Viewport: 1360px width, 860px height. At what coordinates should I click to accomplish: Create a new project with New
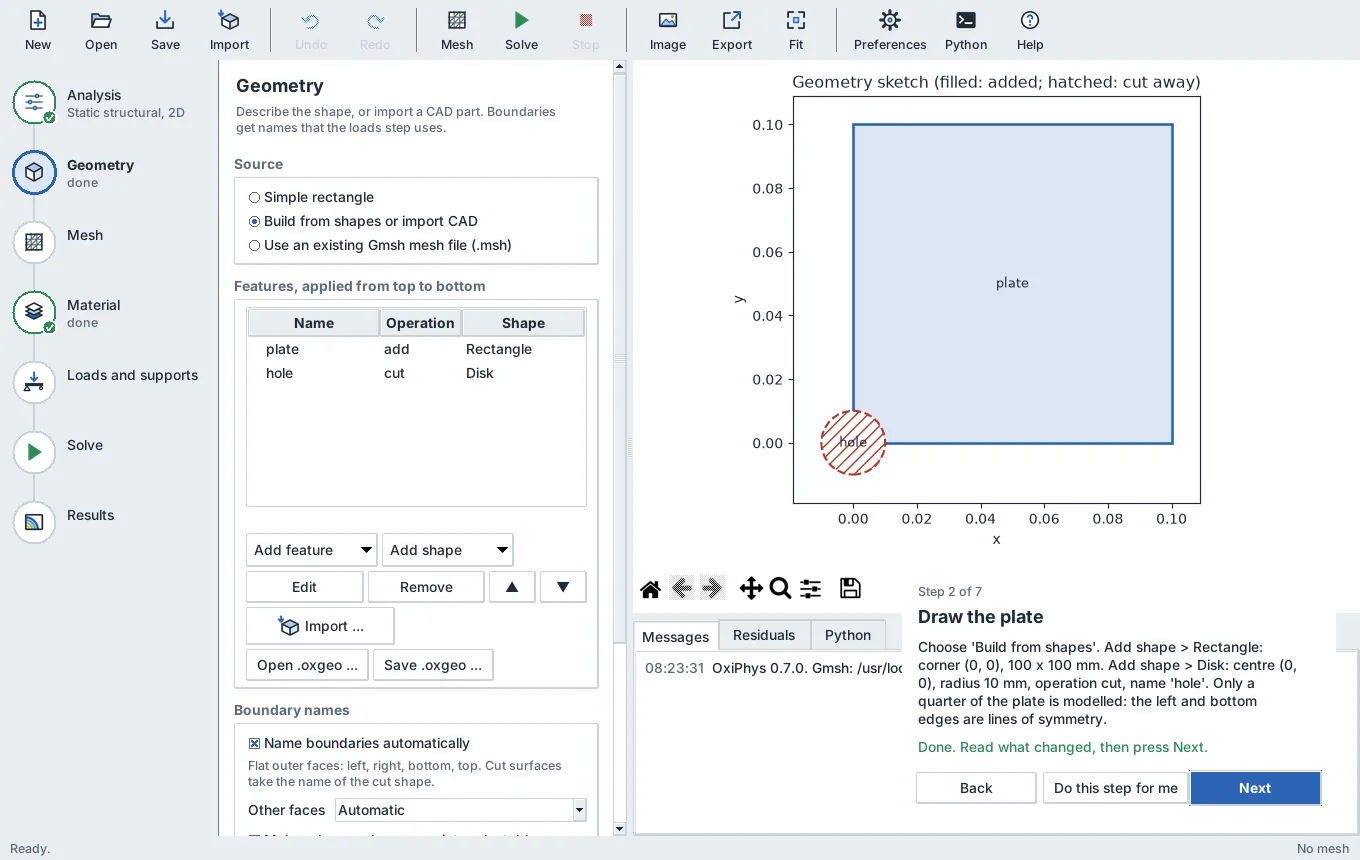click(x=38, y=30)
